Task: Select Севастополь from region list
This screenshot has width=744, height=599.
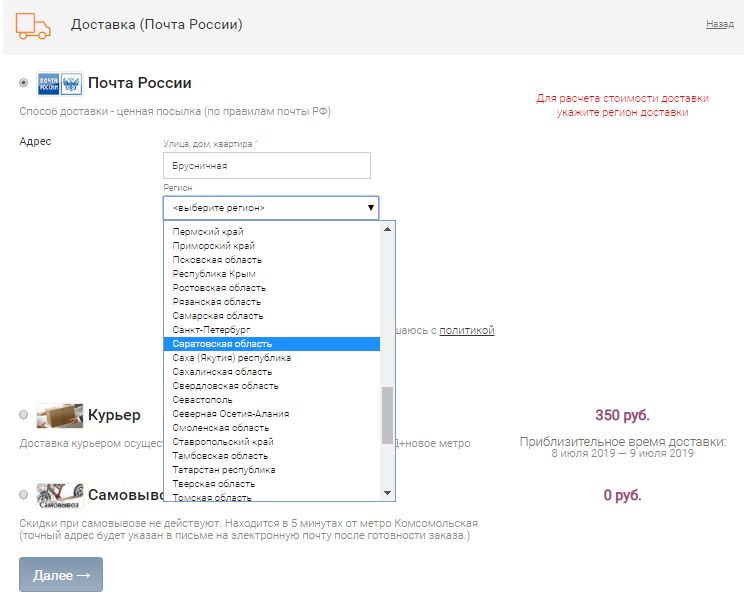Action: point(271,400)
